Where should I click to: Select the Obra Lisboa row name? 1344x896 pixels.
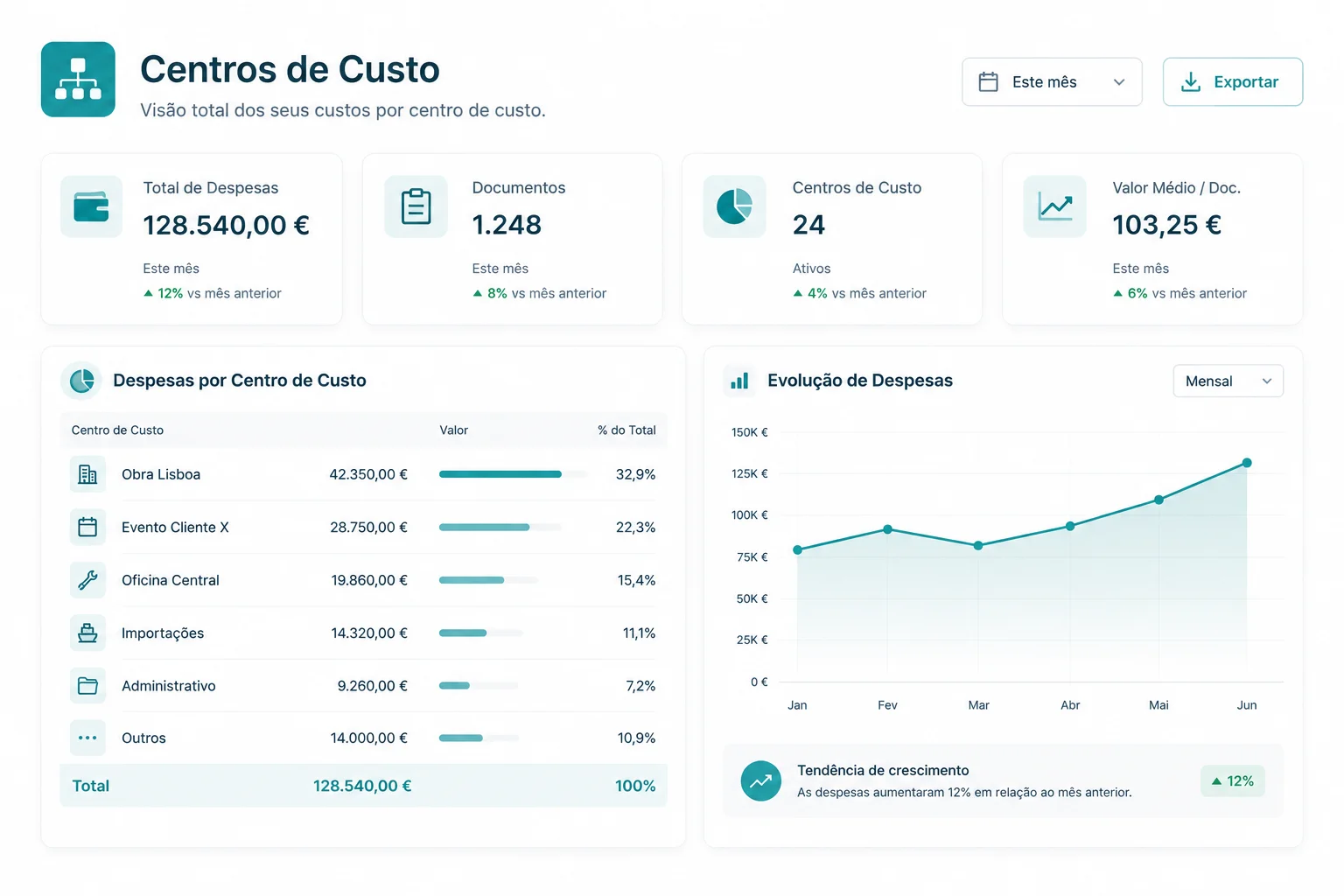(x=161, y=474)
